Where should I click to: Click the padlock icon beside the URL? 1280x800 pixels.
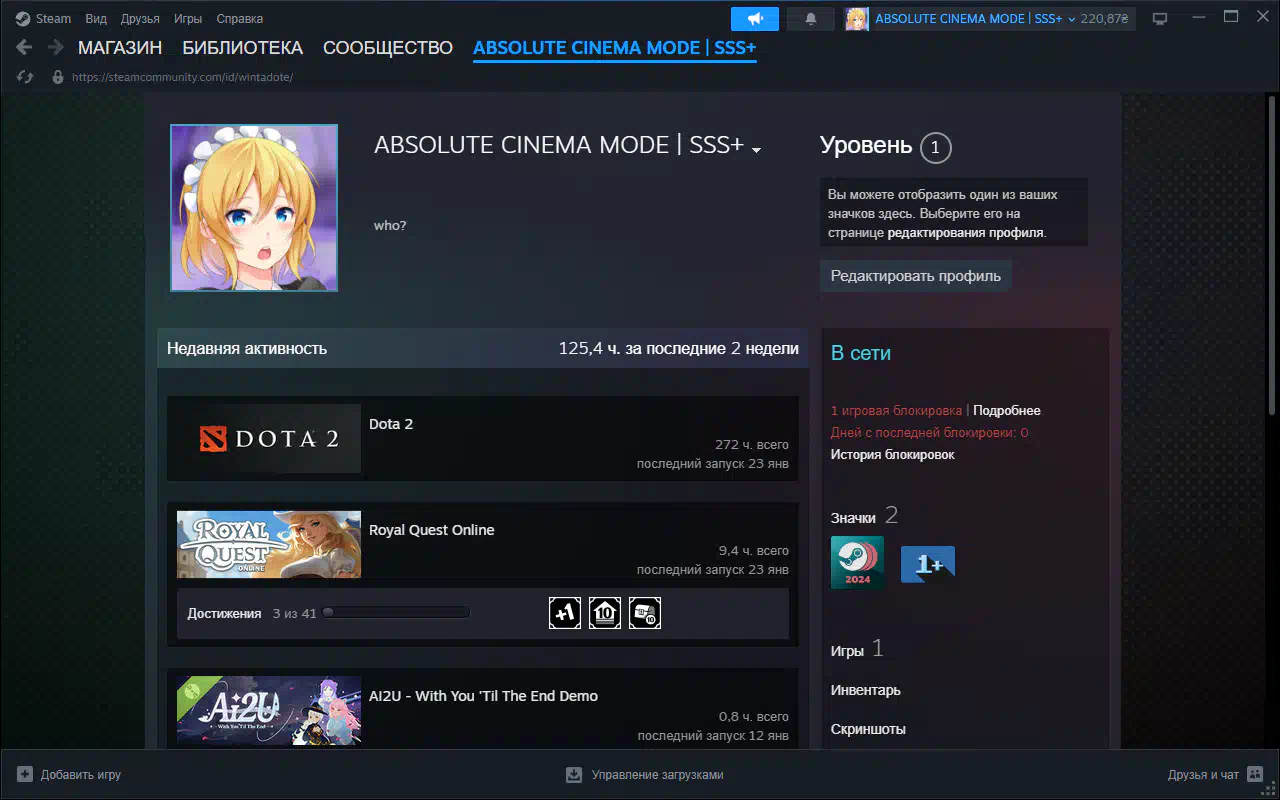(x=58, y=77)
